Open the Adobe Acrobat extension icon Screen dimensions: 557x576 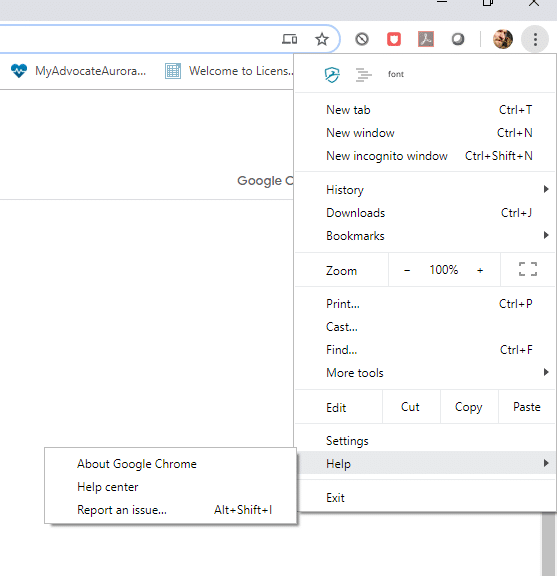coord(426,39)
